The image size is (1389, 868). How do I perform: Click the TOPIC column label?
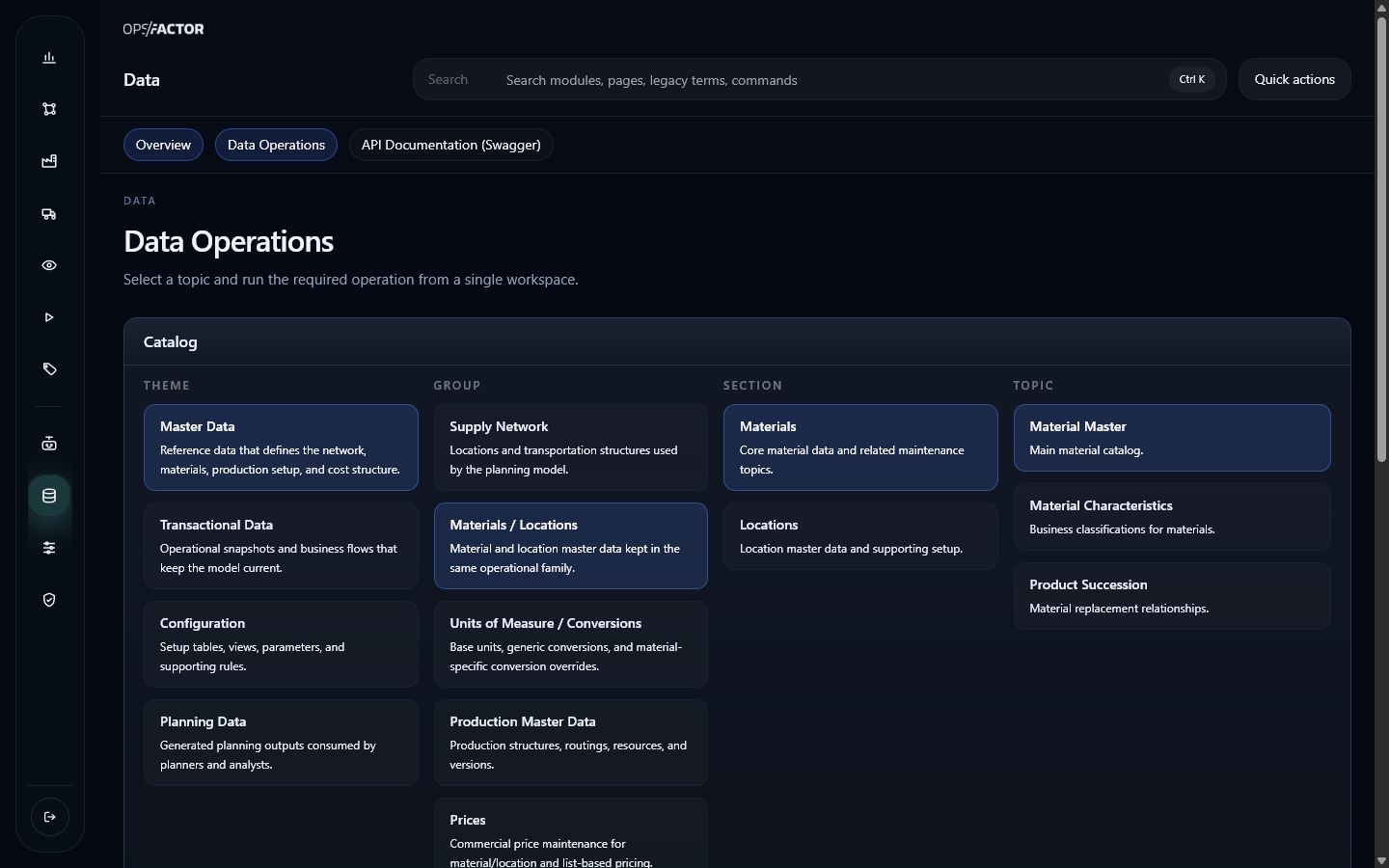click(x=1033, y=385)
